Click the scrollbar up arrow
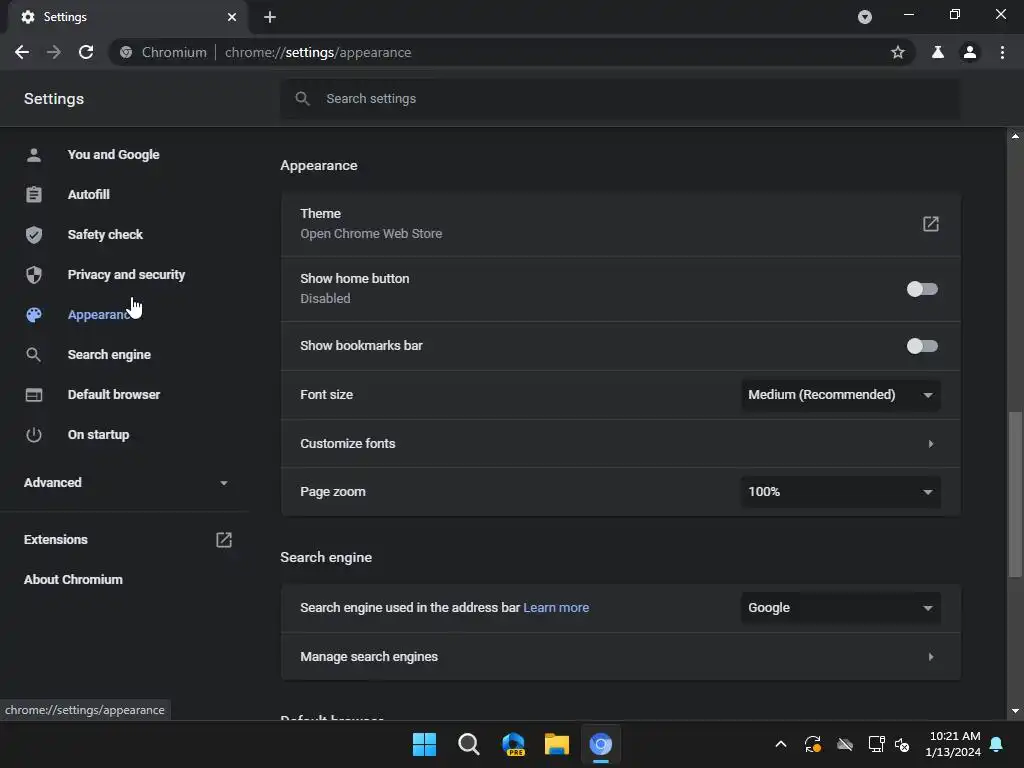Viewport: 1024px width, 768px height. [x=1015, y=136]
